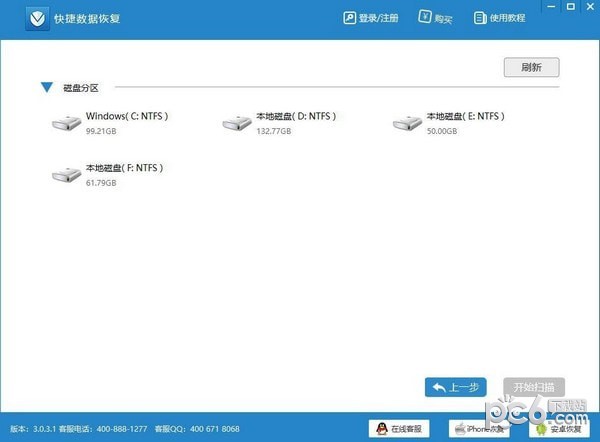Select the F: local disk icon

[66, 175]
